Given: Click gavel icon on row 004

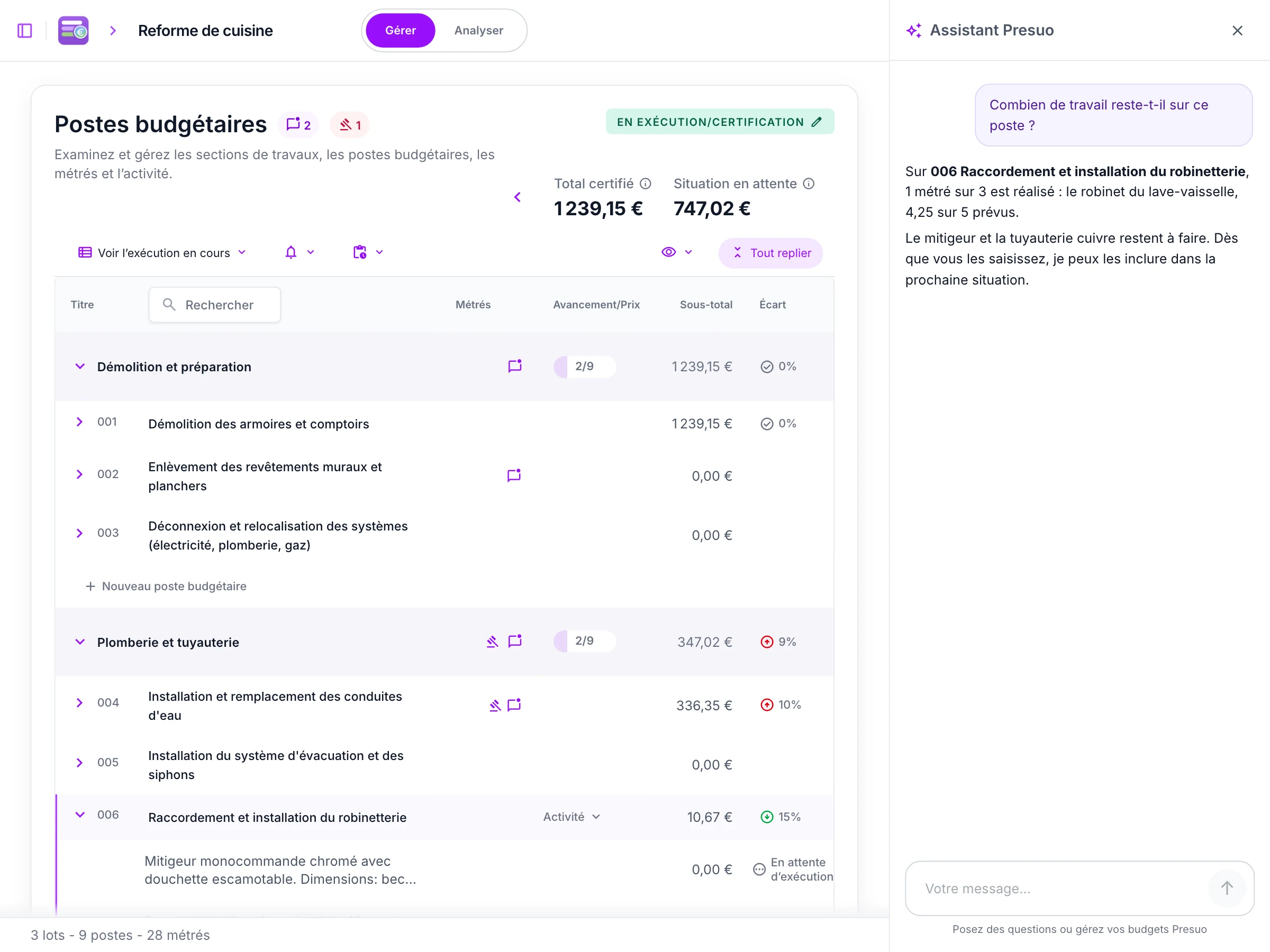Looking at the screenshot, I should coord(495,705).
